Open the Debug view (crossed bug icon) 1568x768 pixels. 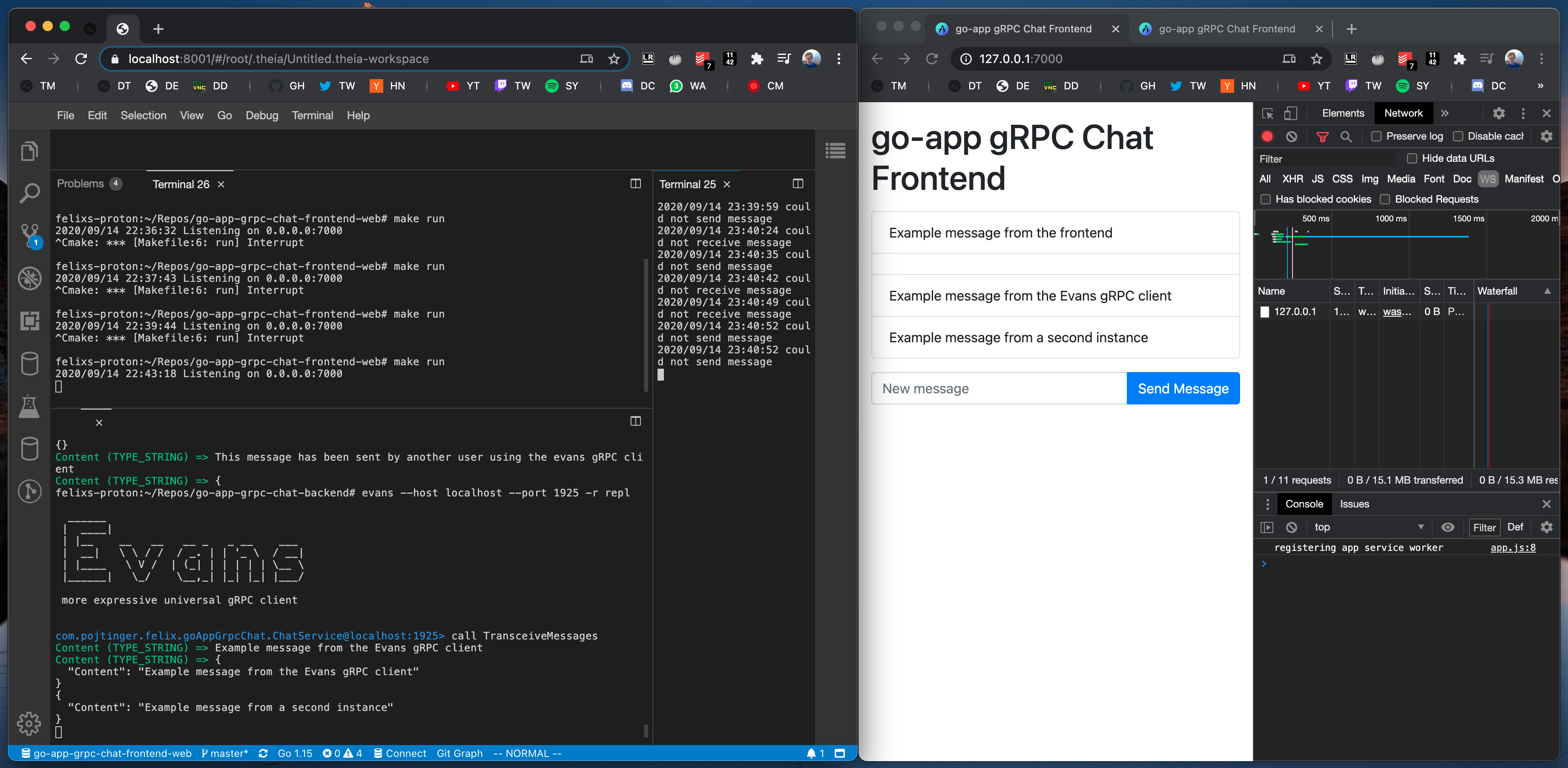29,278
